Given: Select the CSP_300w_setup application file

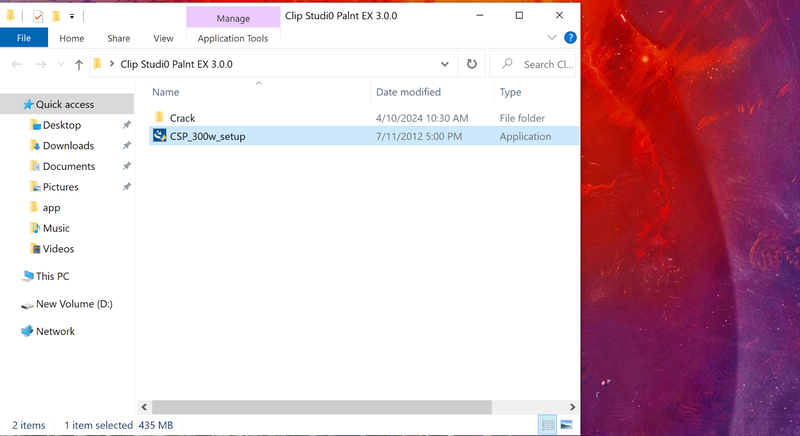Looking at the screenshot, I should pyautogui.click(x=207, y=136).
